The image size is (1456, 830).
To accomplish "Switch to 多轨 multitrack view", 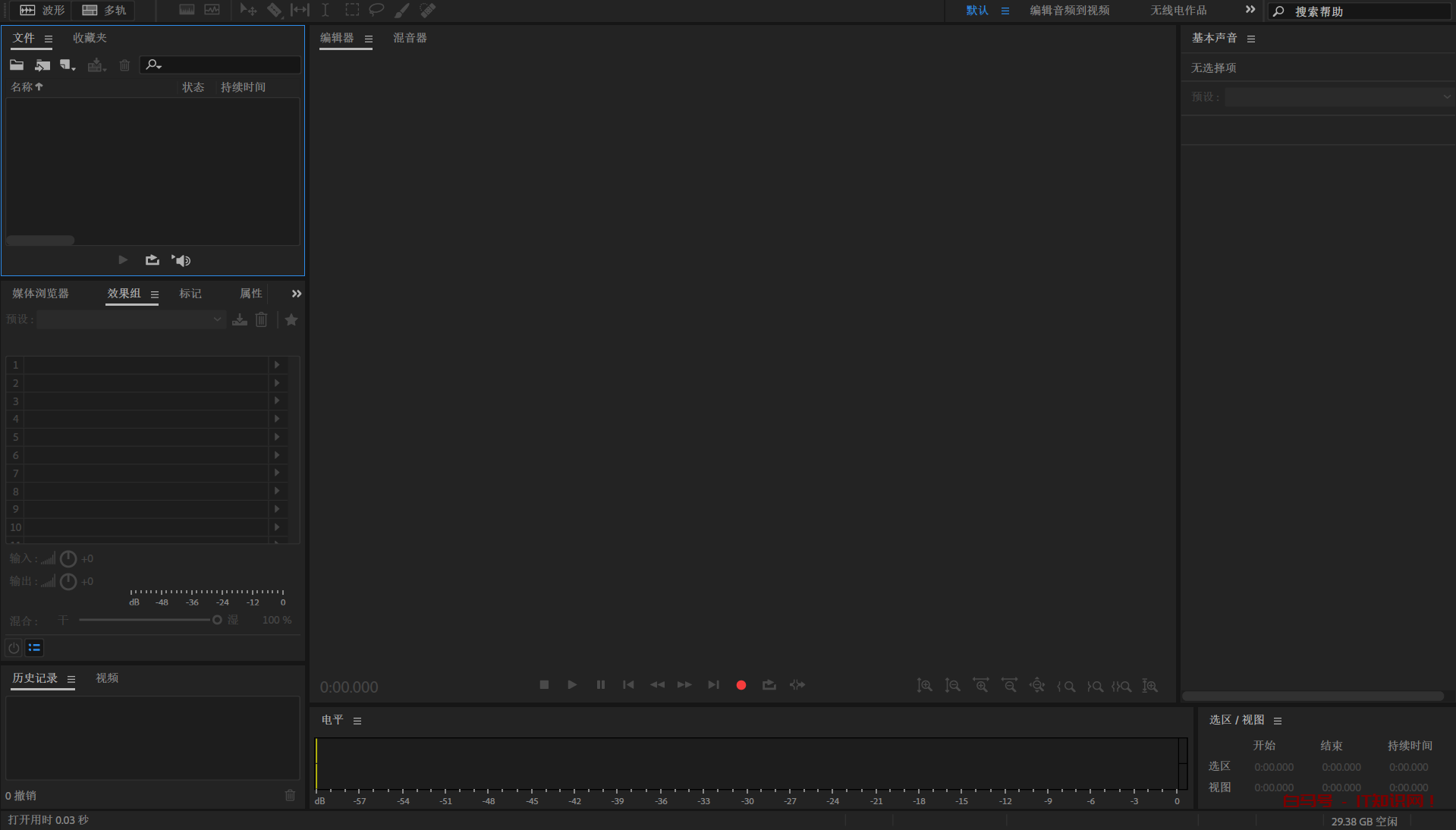I will tap(105, 11).
